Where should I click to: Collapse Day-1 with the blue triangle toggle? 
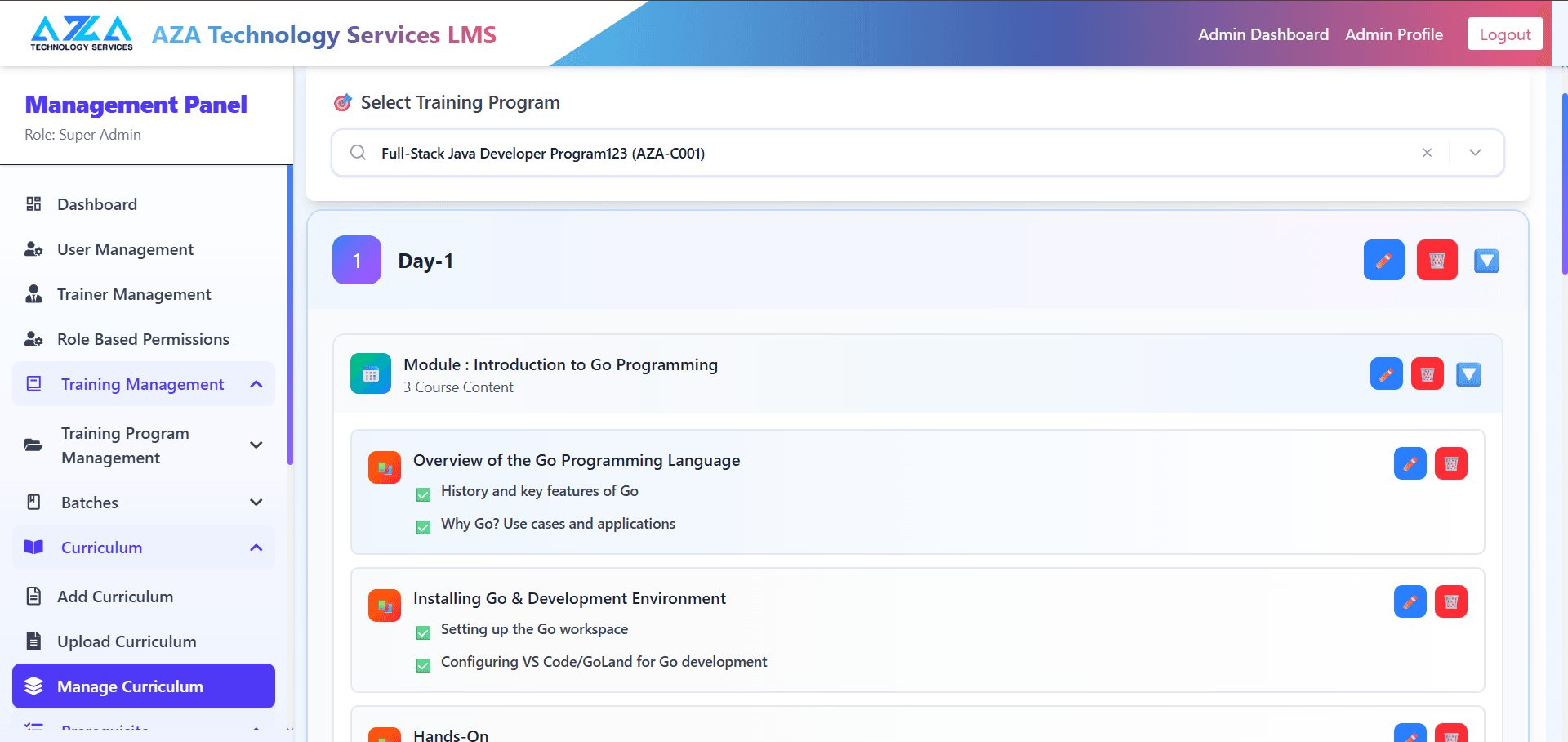pos(1486,261)
